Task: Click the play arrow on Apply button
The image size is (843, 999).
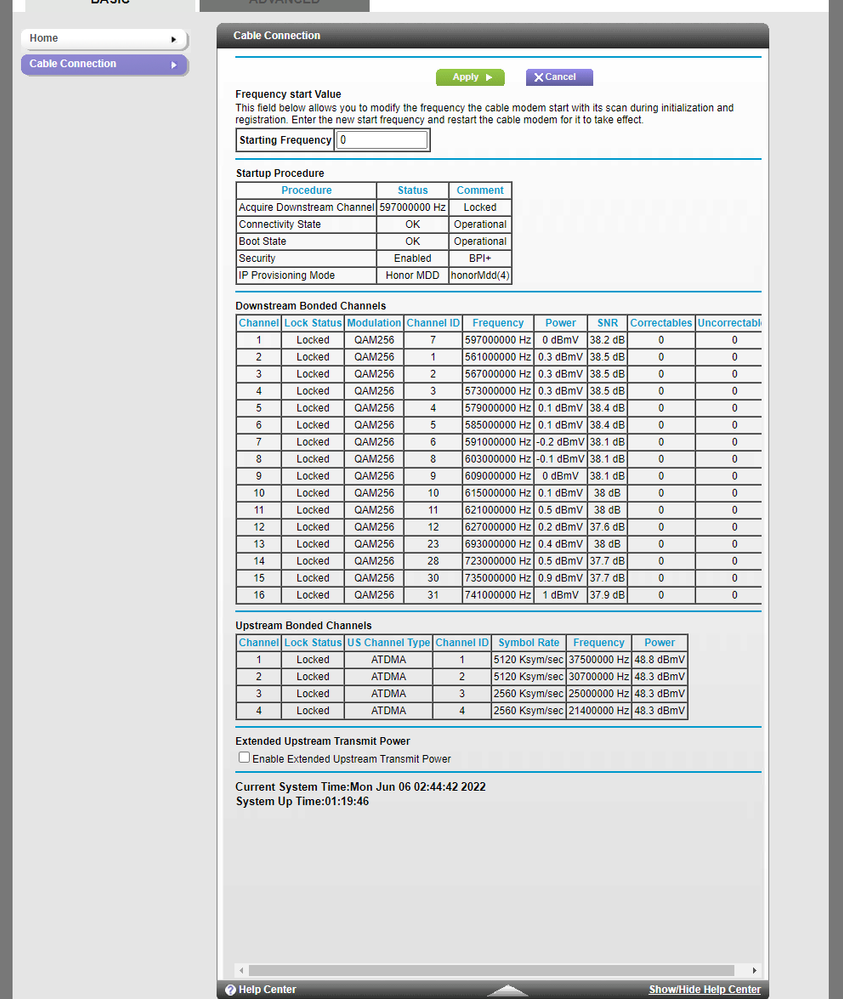Action: [489, 77]
